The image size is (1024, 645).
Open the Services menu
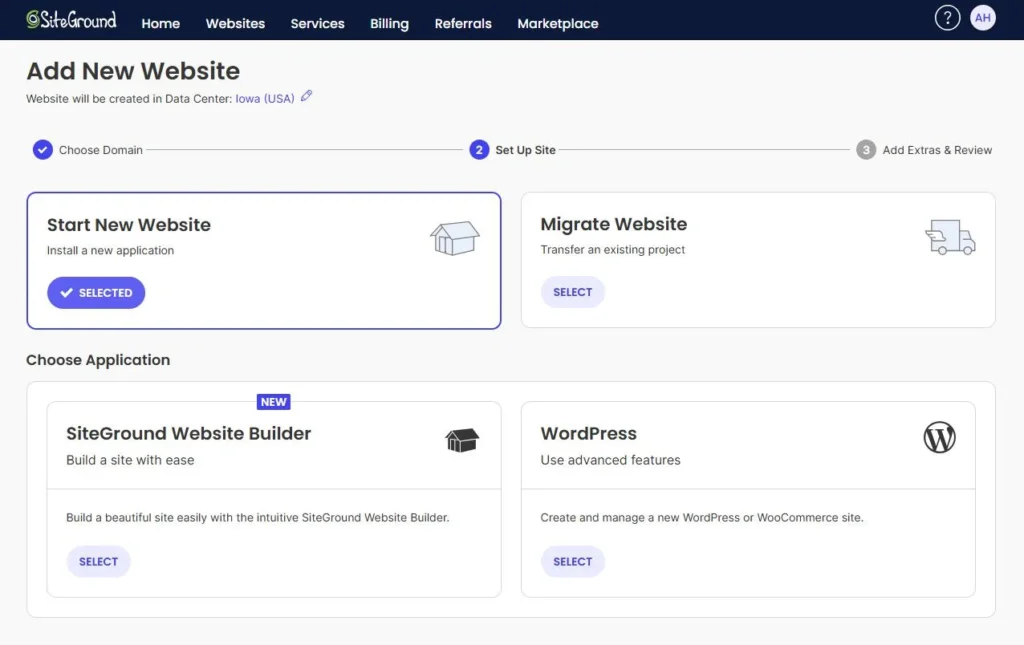pyautogui.click(x=317, y=24)
